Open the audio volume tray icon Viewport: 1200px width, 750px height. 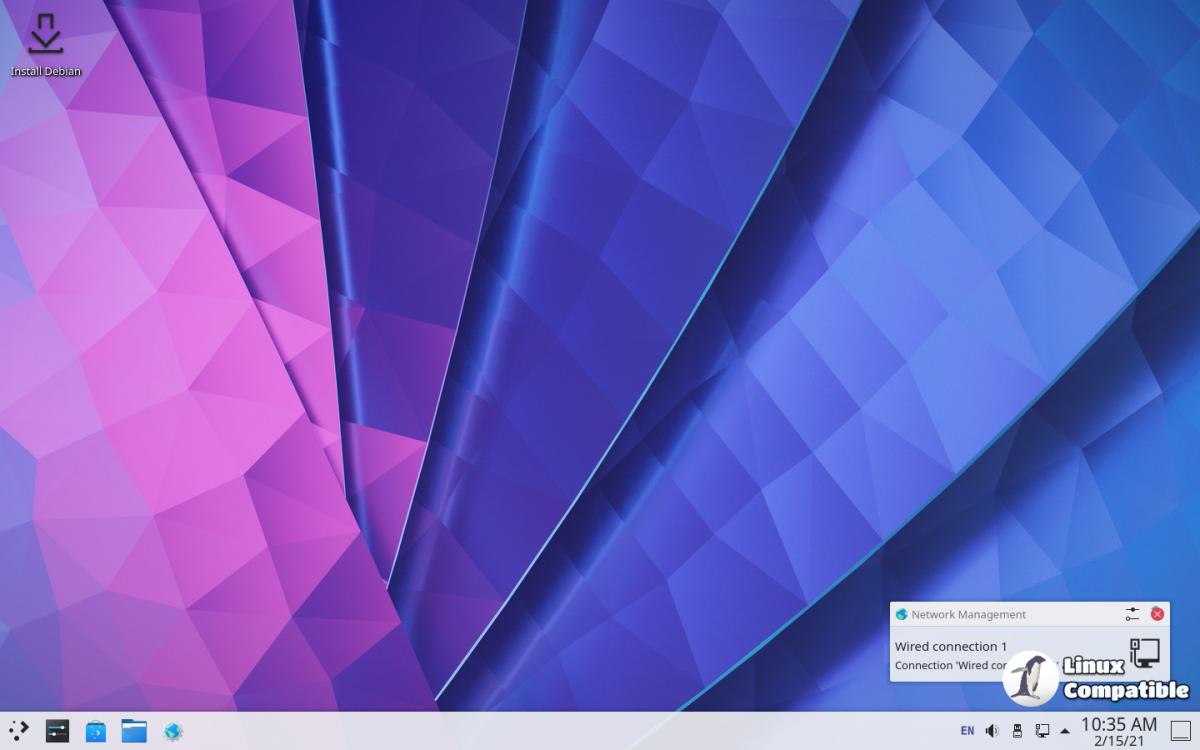pyautogui.click(x=992, y=731)
